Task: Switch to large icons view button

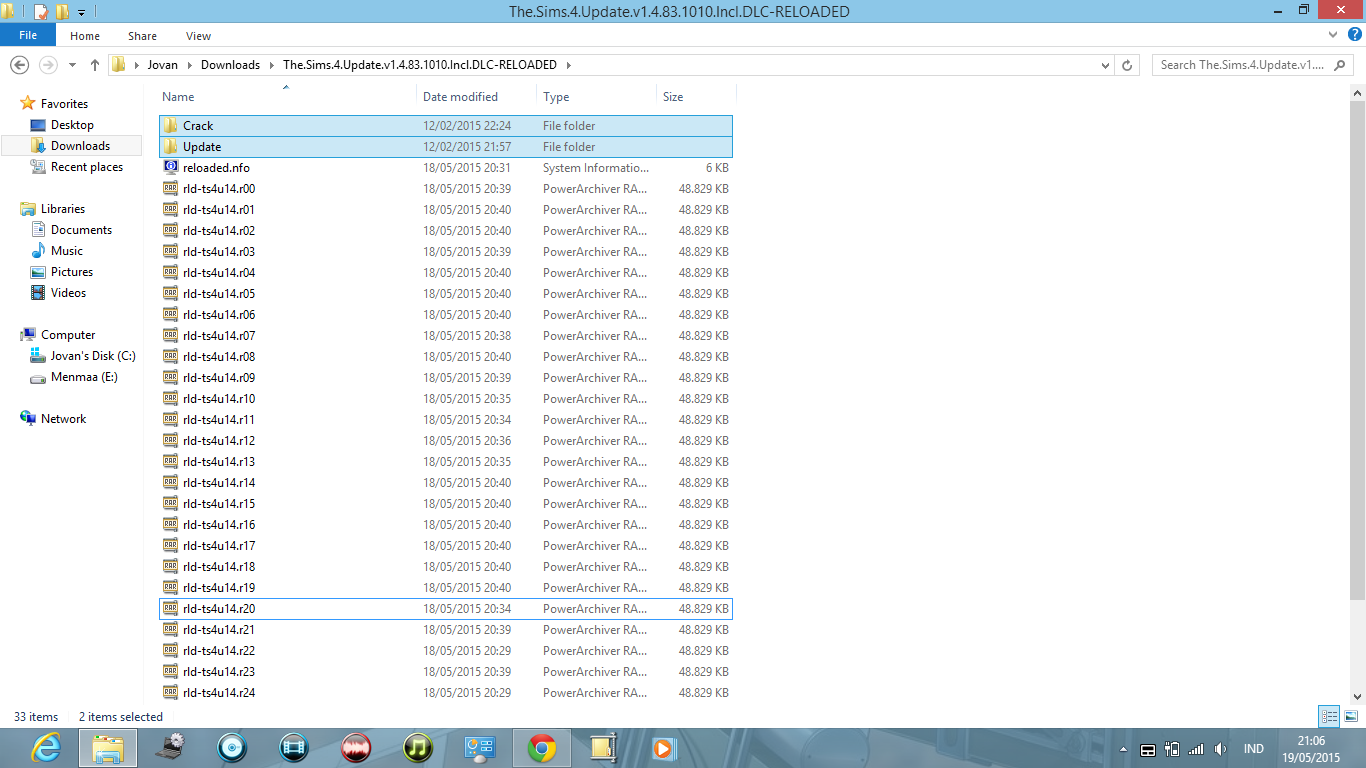Action: pos(1351,716)
